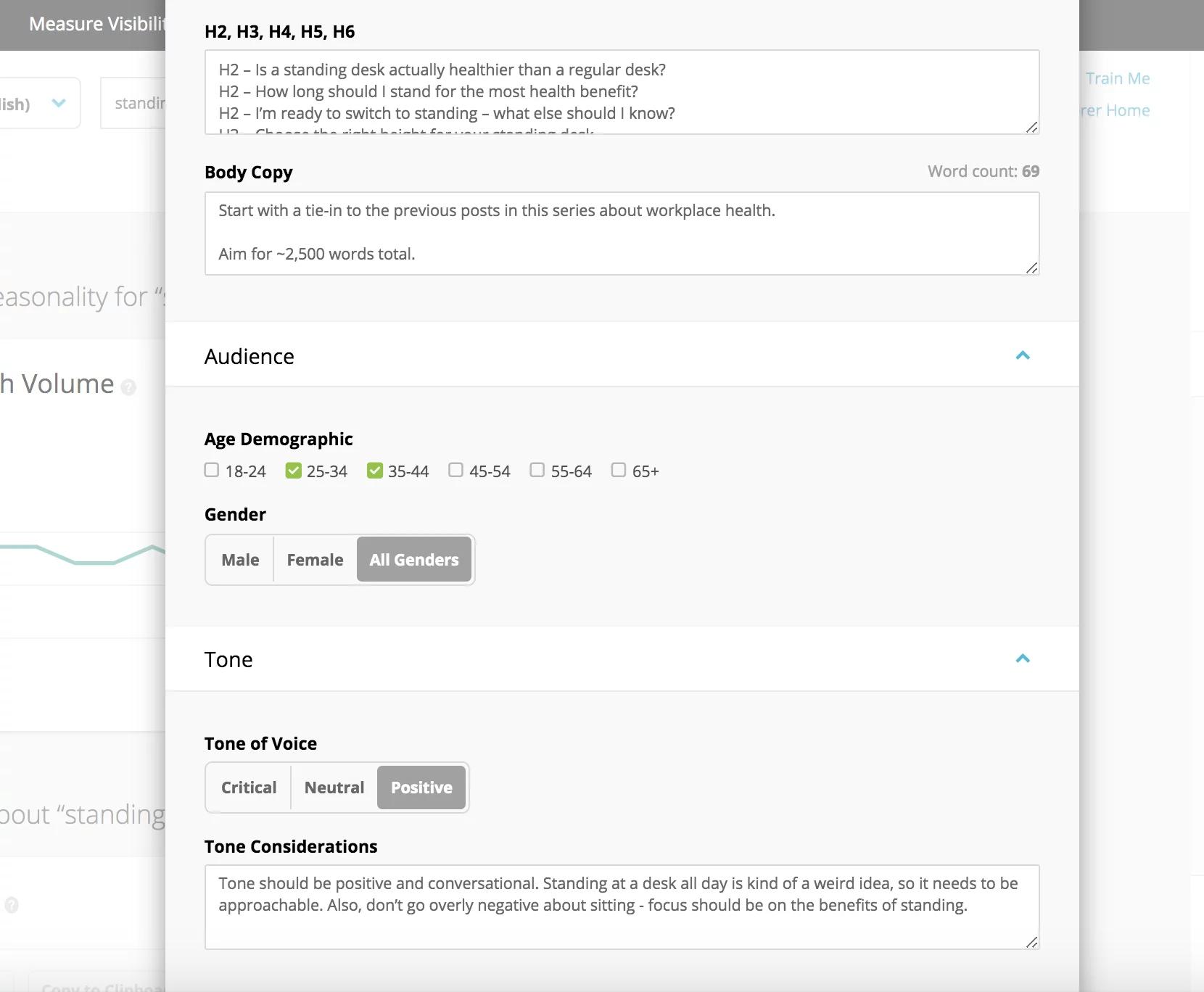1204x992 pixels.
Task: Select Positive tone of voice
Action: (x=421, y=788)
